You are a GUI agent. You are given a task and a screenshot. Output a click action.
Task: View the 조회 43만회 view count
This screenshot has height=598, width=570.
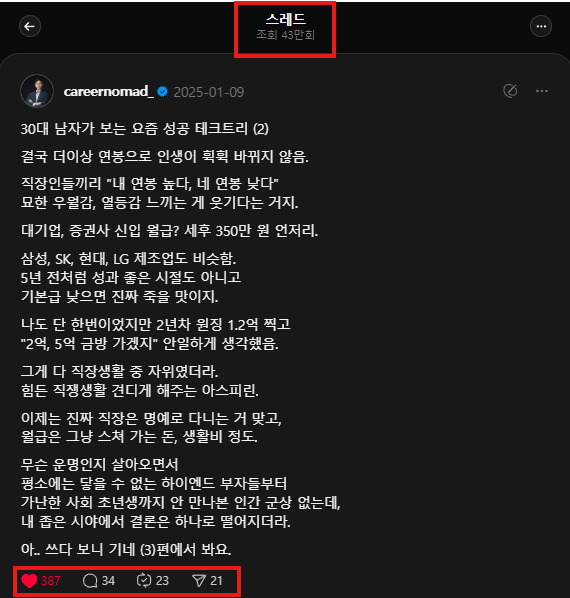click(x=285, y=35)
